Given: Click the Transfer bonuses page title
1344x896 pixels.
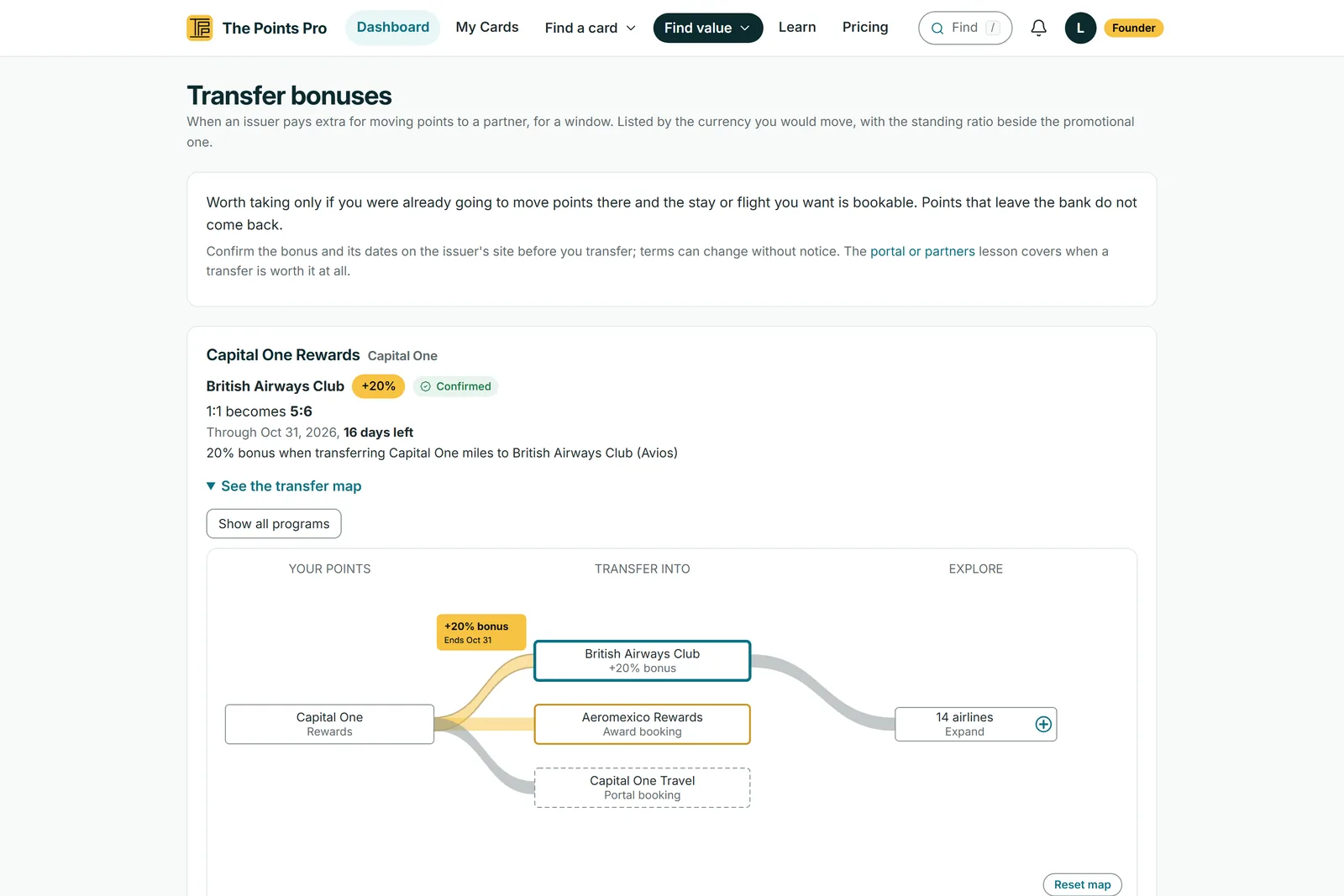Looking at the screenshot, I should pos(289,96).
